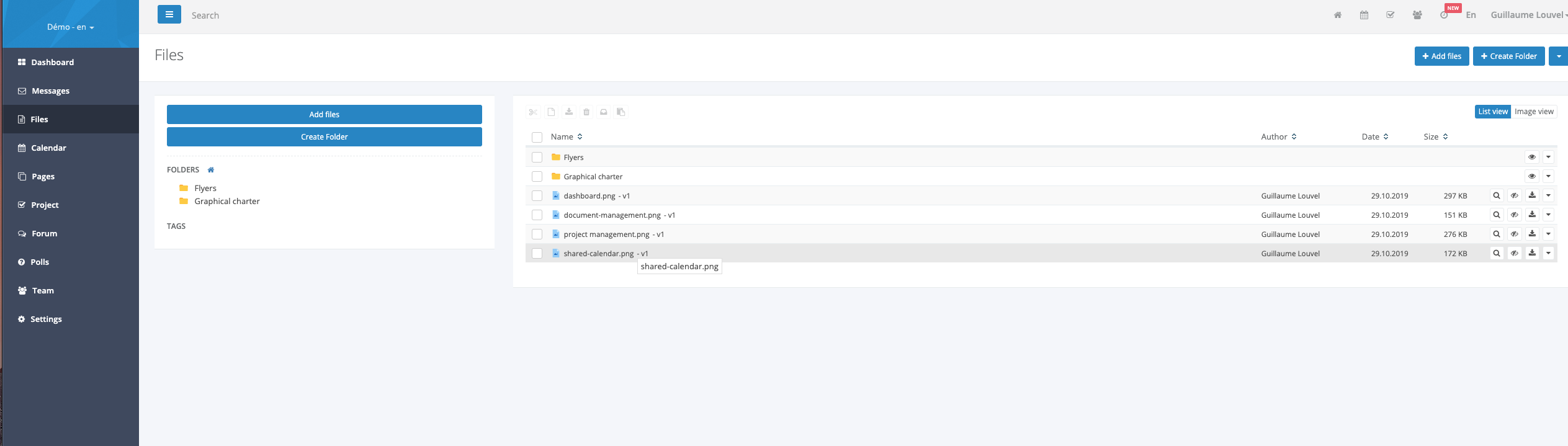The height and width of the screenshot is (446, 1568).
Task: Open the tasks checkmark icon in header
Action: [1390, 16]
